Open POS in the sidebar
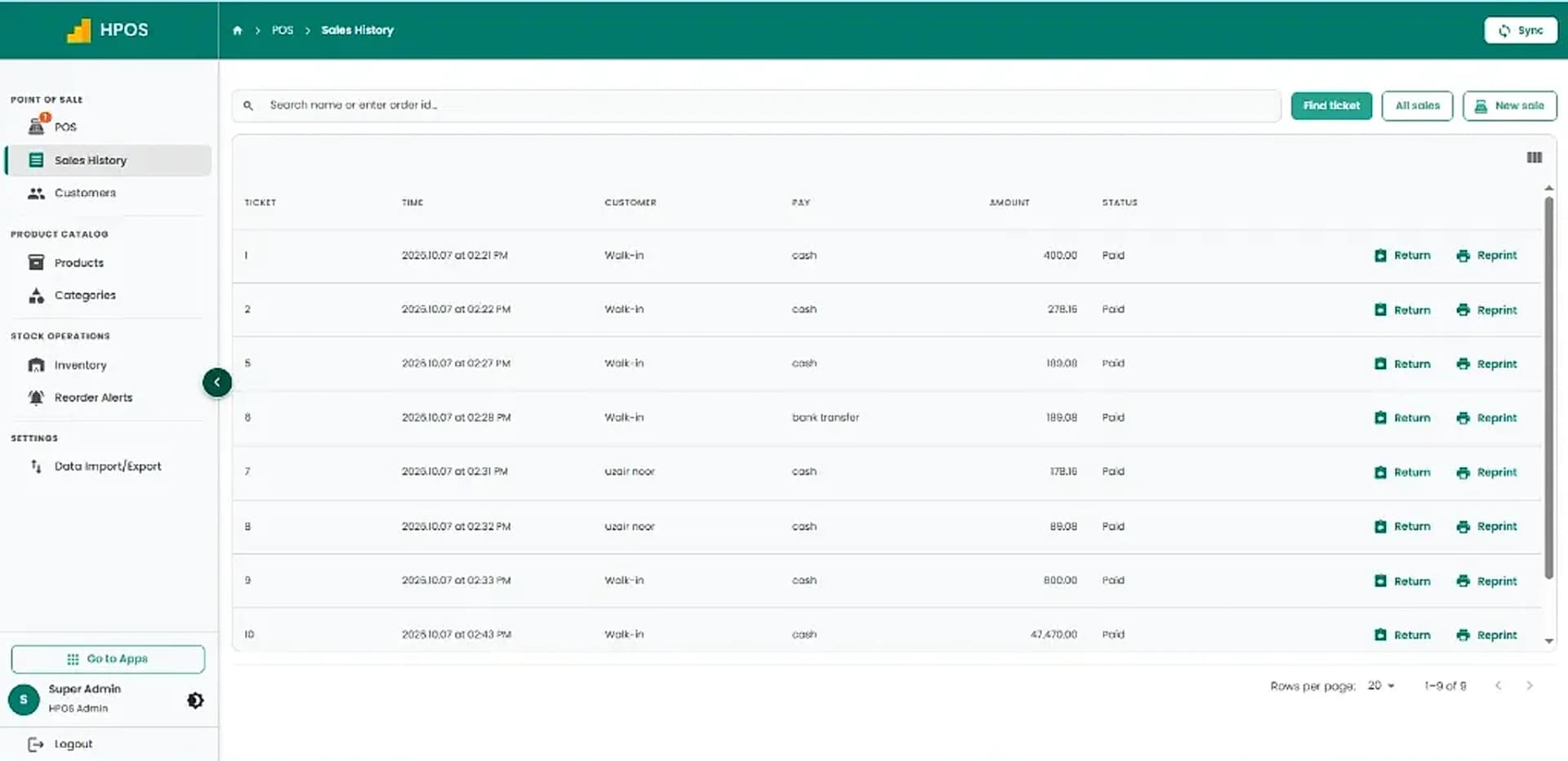The height and width of the screenshot is (761, 1568). [65, 127]
